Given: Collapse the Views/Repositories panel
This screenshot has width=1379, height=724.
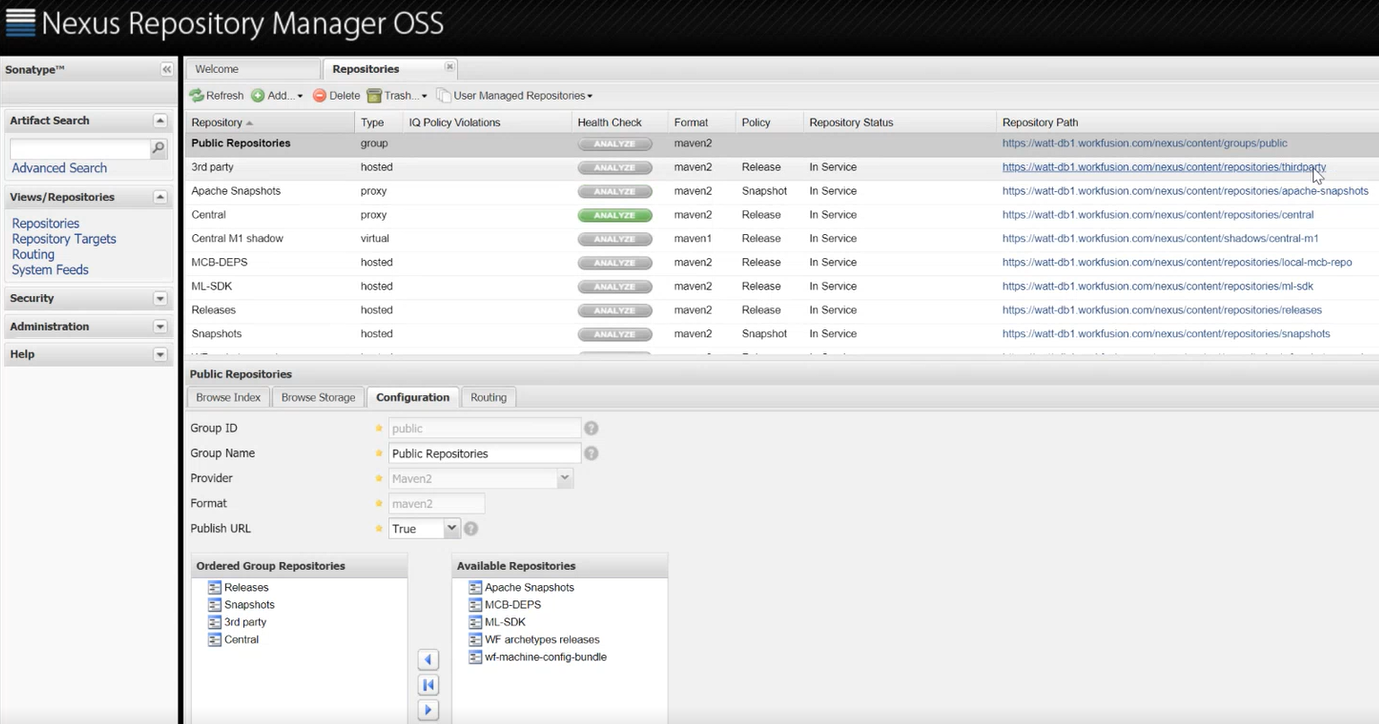Looking at the screenshot, I should [160, 197].
